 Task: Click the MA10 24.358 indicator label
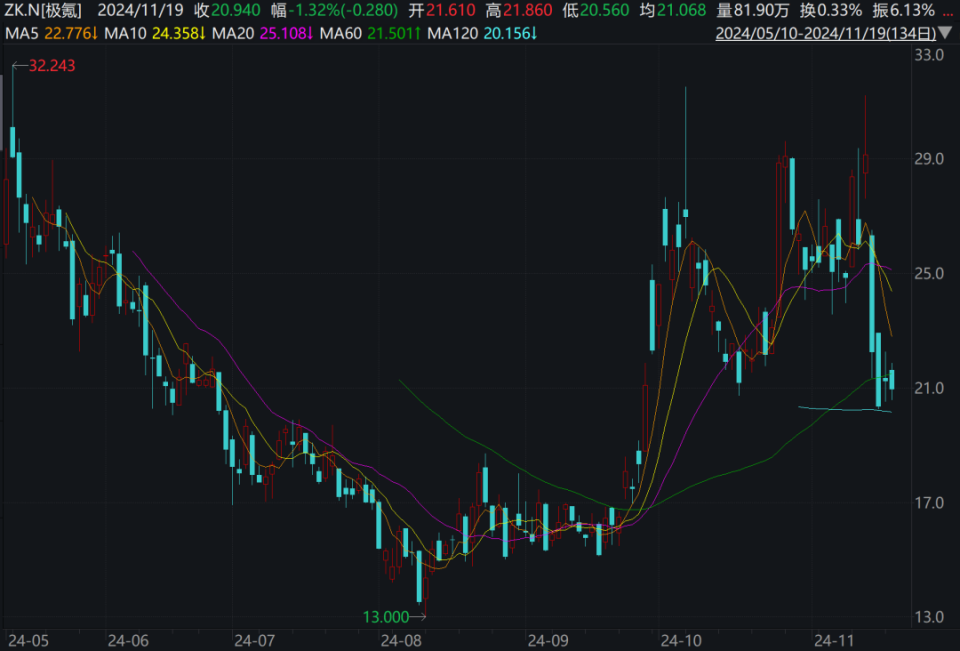click(x=155, y=33)
